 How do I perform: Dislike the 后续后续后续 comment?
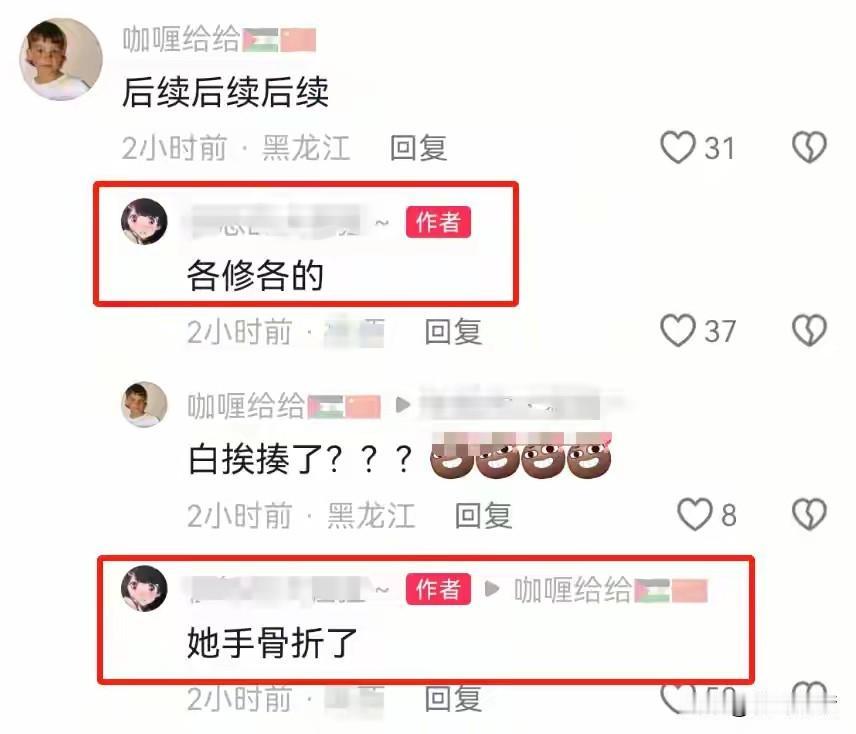(809, 147)
